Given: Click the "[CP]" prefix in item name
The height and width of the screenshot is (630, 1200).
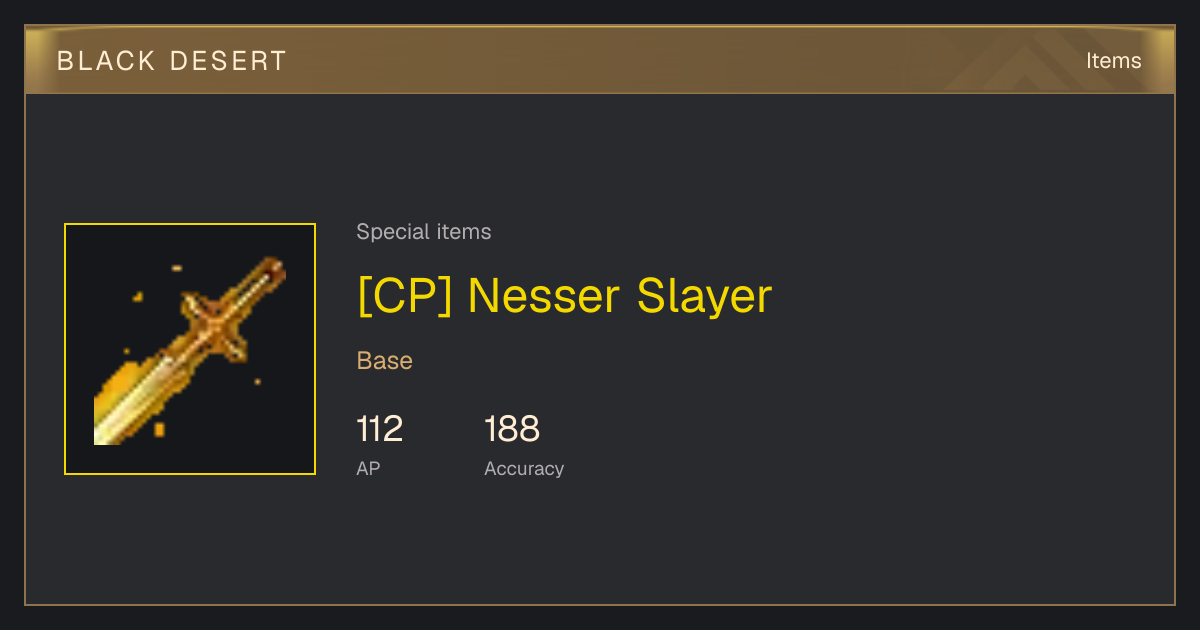Looking at the screenshot, I should [405, 296].
